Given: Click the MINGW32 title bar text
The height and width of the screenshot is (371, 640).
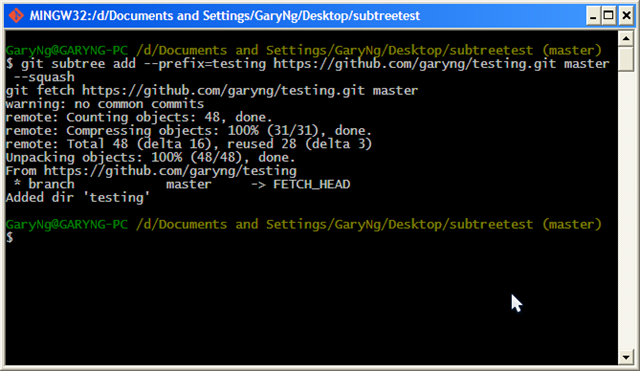Looking at the screenshot, I should 224,16.
